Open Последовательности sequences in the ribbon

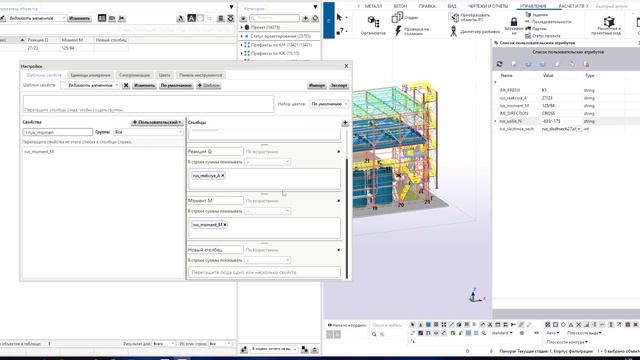tap(548, 22)
